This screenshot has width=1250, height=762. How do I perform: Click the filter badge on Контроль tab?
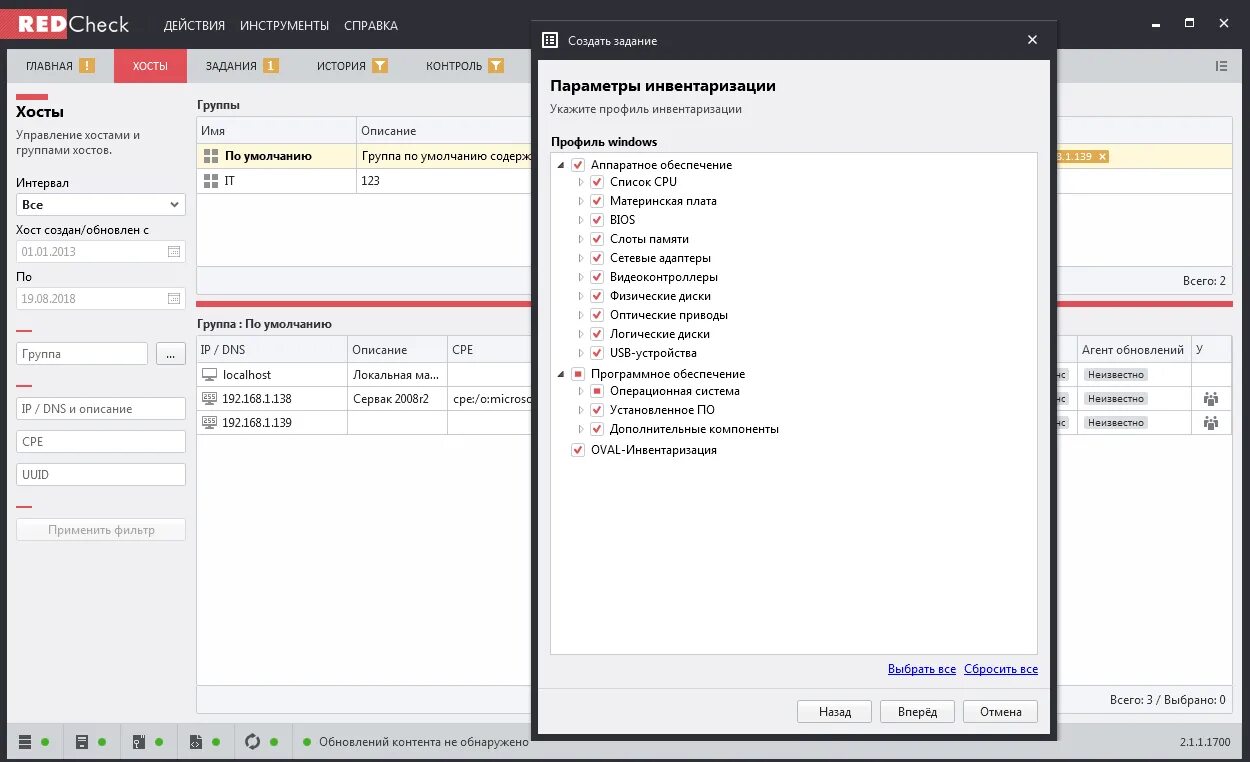click(496, 66)
